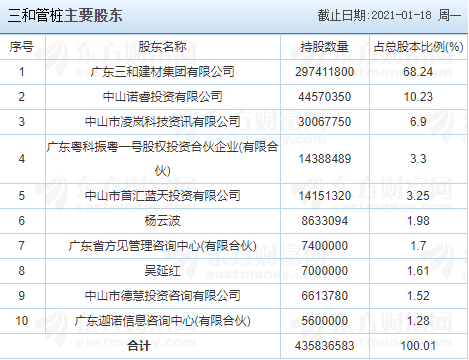Select shareholder 广东三和建材集团有限公司

pyautogui.click(x=163, y=72)
